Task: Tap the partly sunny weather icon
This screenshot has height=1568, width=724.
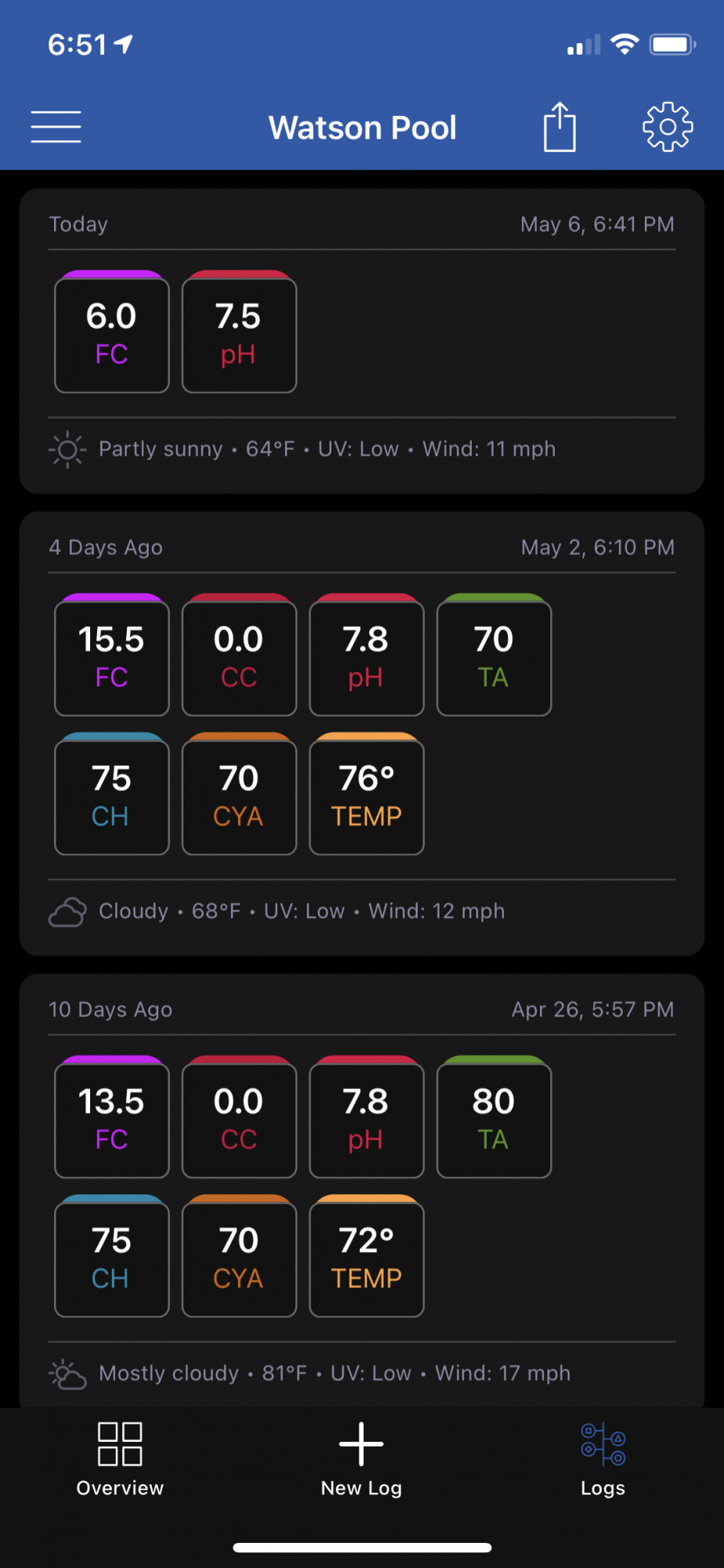Action: (x=67, y=449)
